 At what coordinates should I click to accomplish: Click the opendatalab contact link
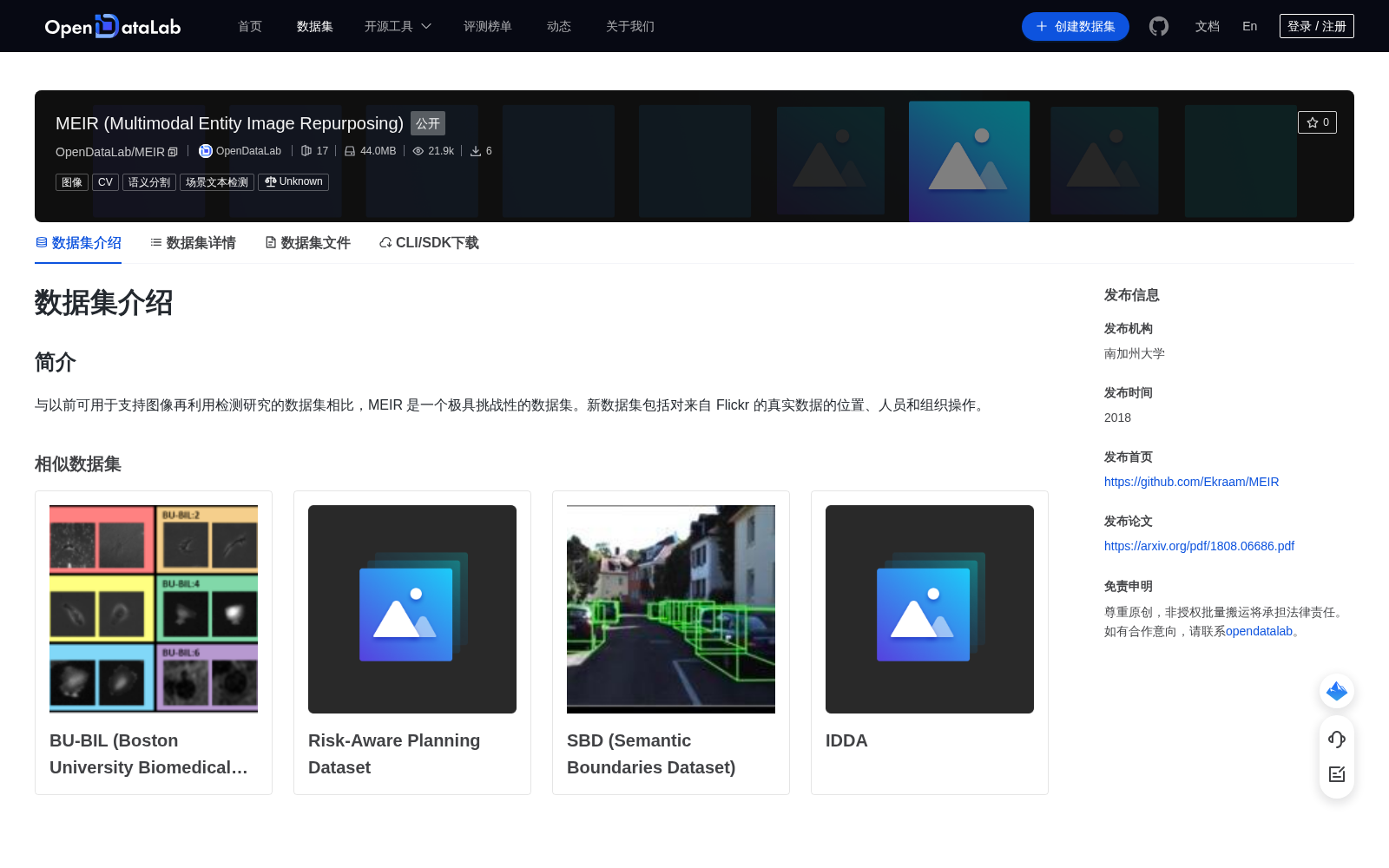pyautogui.click(x=1259, y=631)
